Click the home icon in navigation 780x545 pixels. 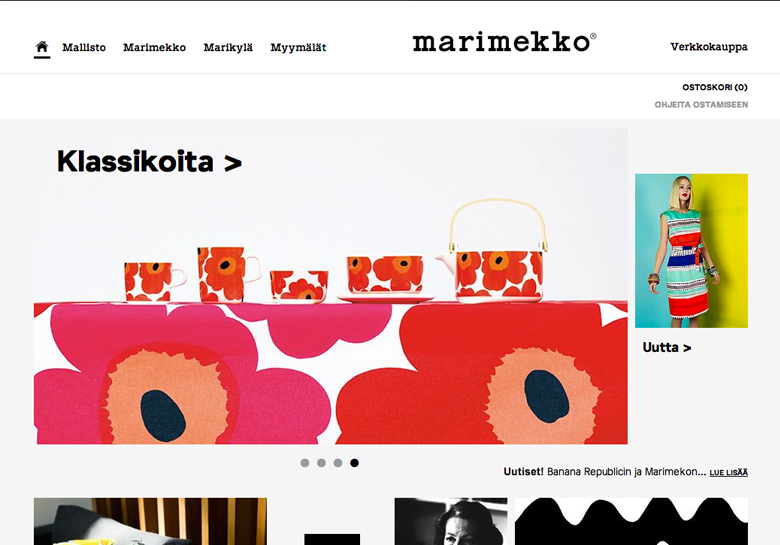click(x=42, y=47)
